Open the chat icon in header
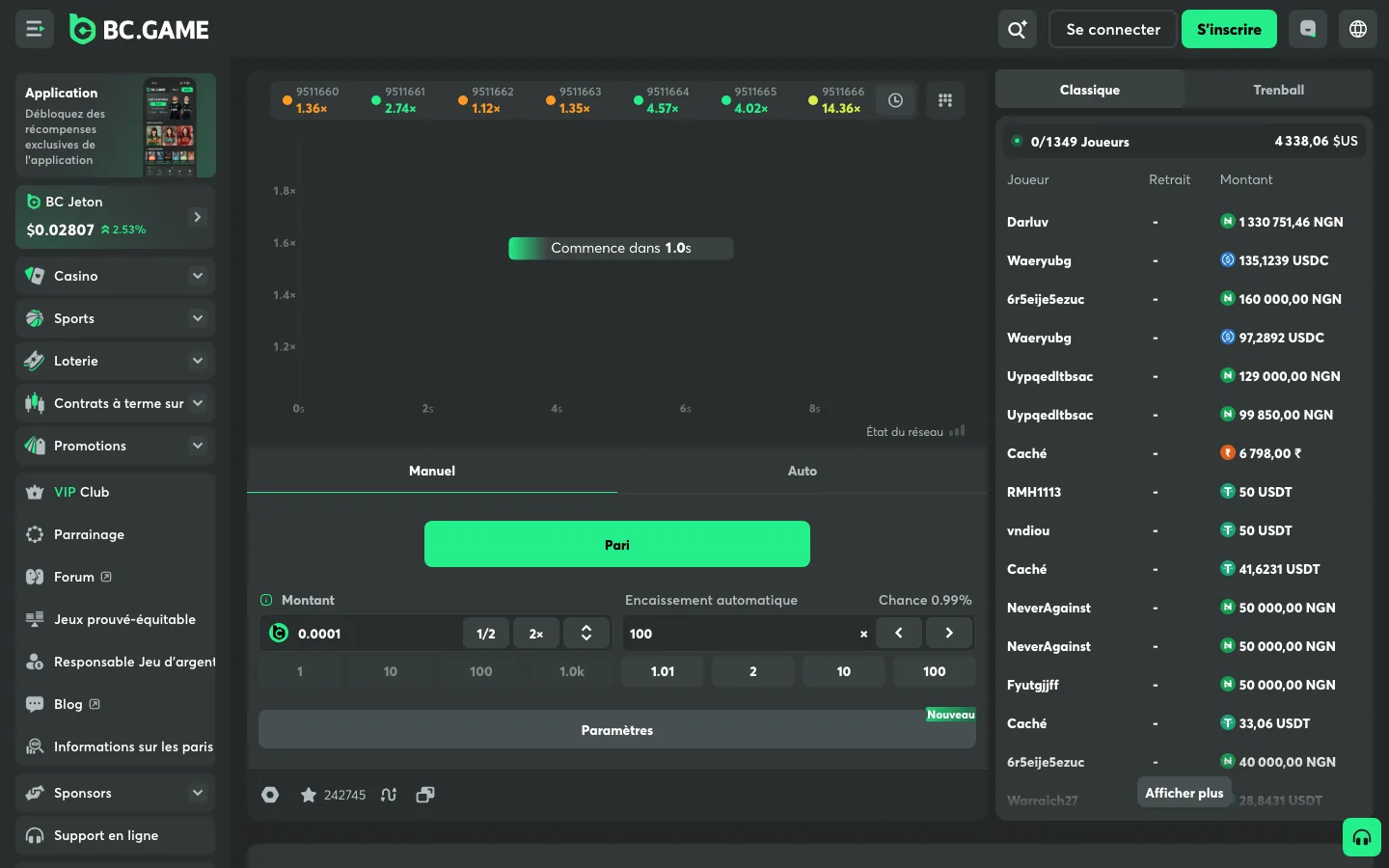 point(1308,29)
